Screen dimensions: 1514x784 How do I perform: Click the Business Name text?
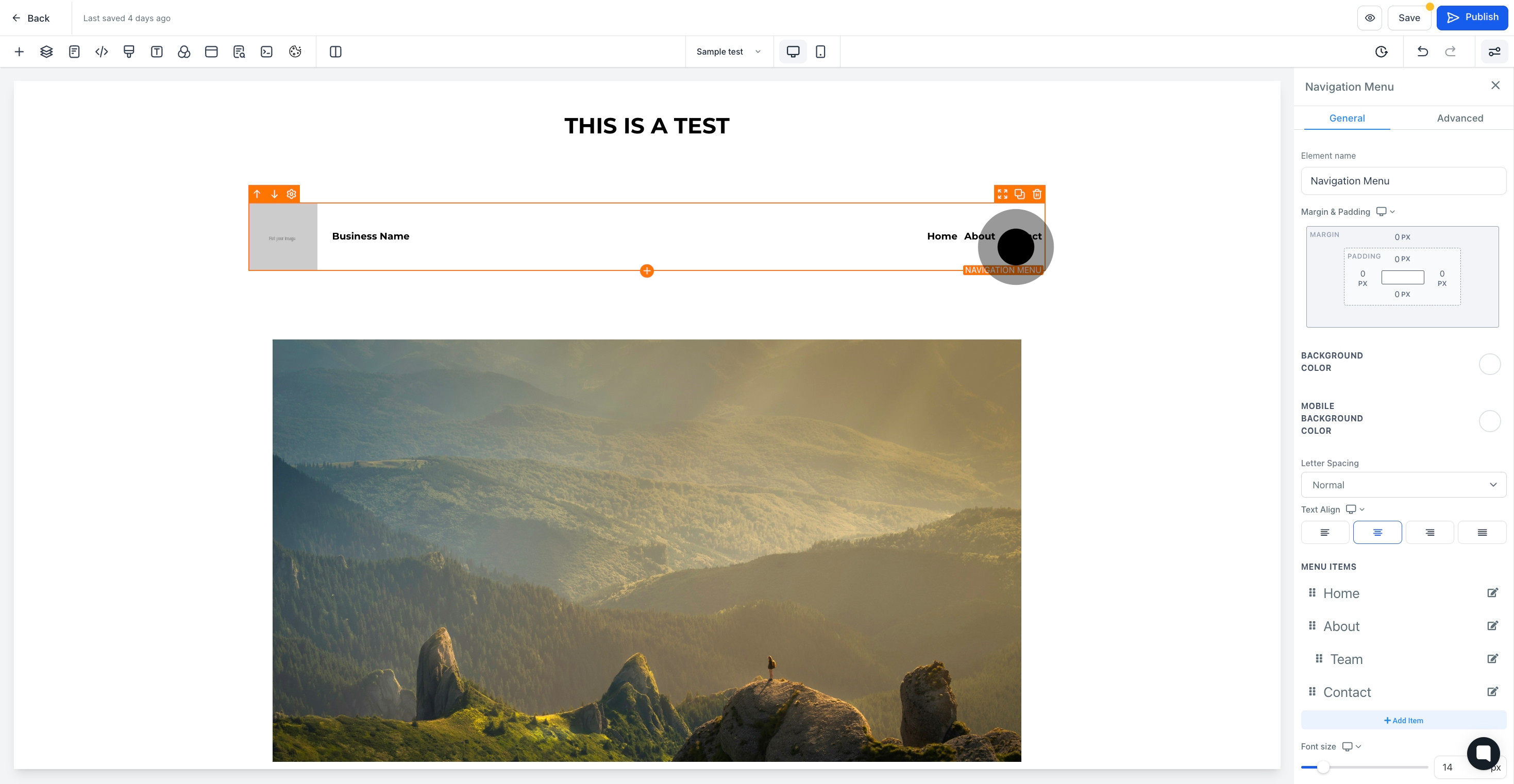pos(371,236)
